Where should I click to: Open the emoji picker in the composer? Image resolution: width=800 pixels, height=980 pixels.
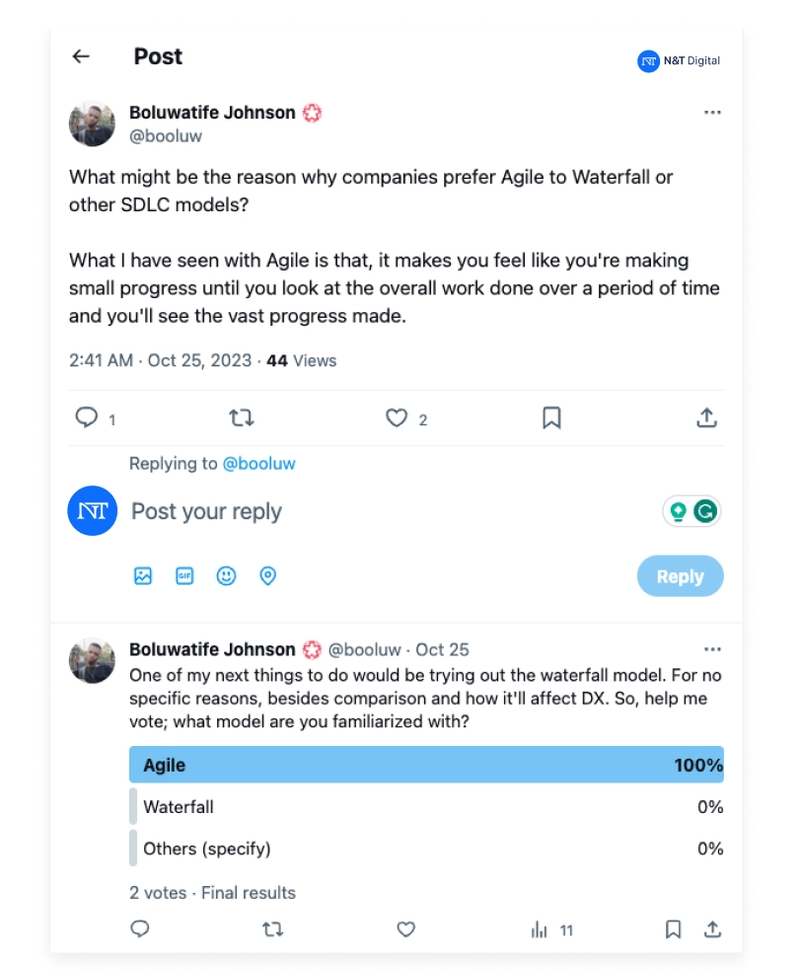pyautogui.click(x=226, y=576)
